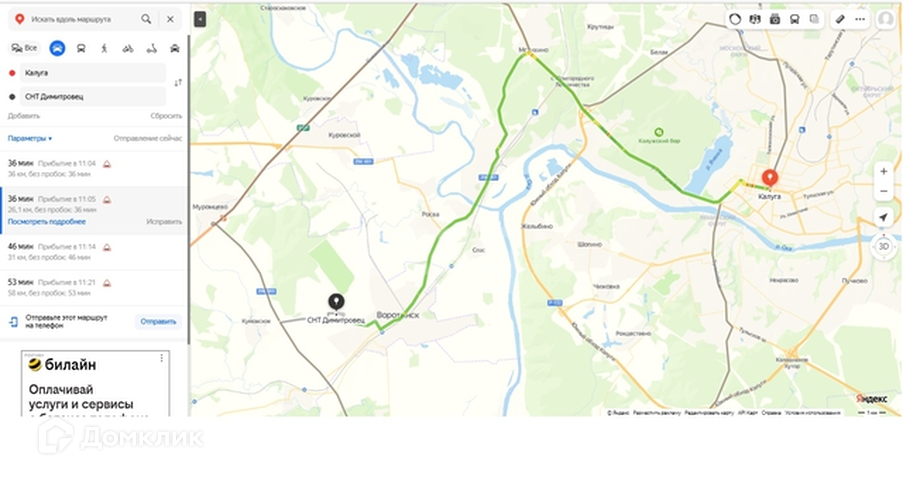Click the Отправить button
This screenshot has height=480, width=903.
[x=158, y=322]
